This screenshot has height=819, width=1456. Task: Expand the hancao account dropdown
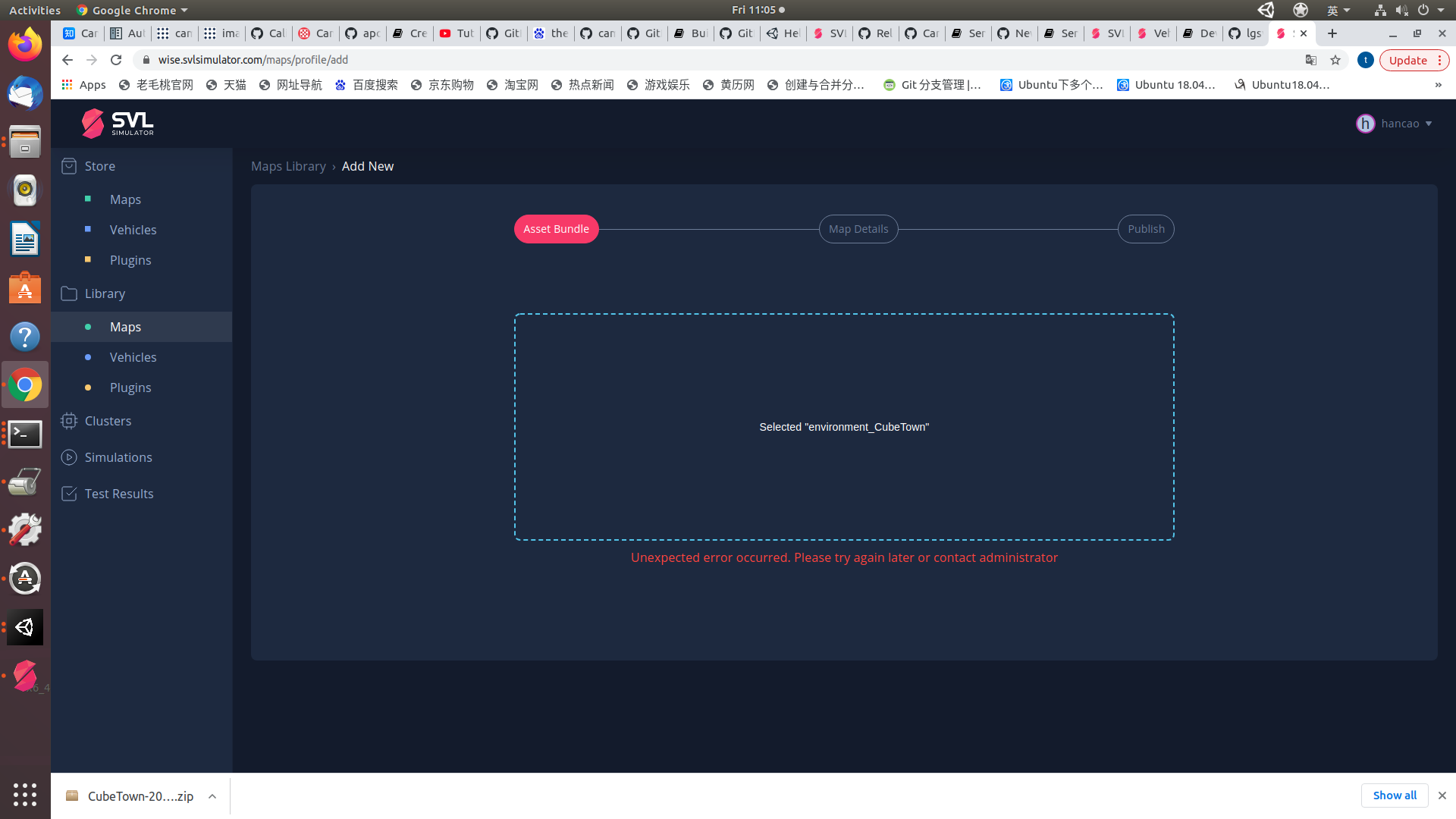pyautogui.click(x=1429, y=124)
